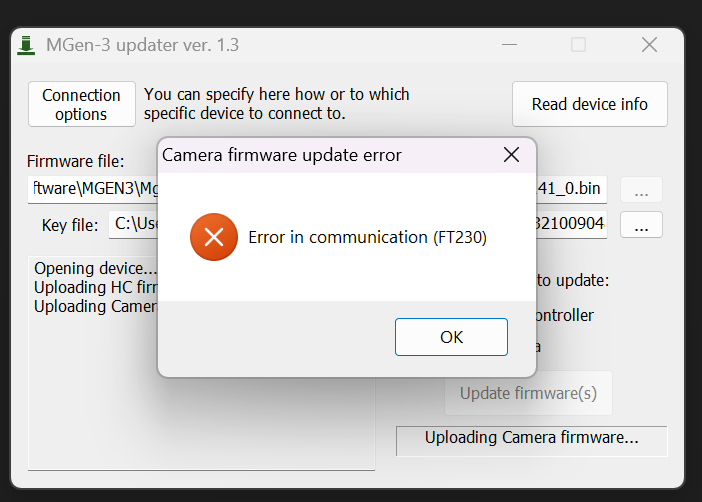
Task: Click the red error icon in the dialog
Action: 214,237
